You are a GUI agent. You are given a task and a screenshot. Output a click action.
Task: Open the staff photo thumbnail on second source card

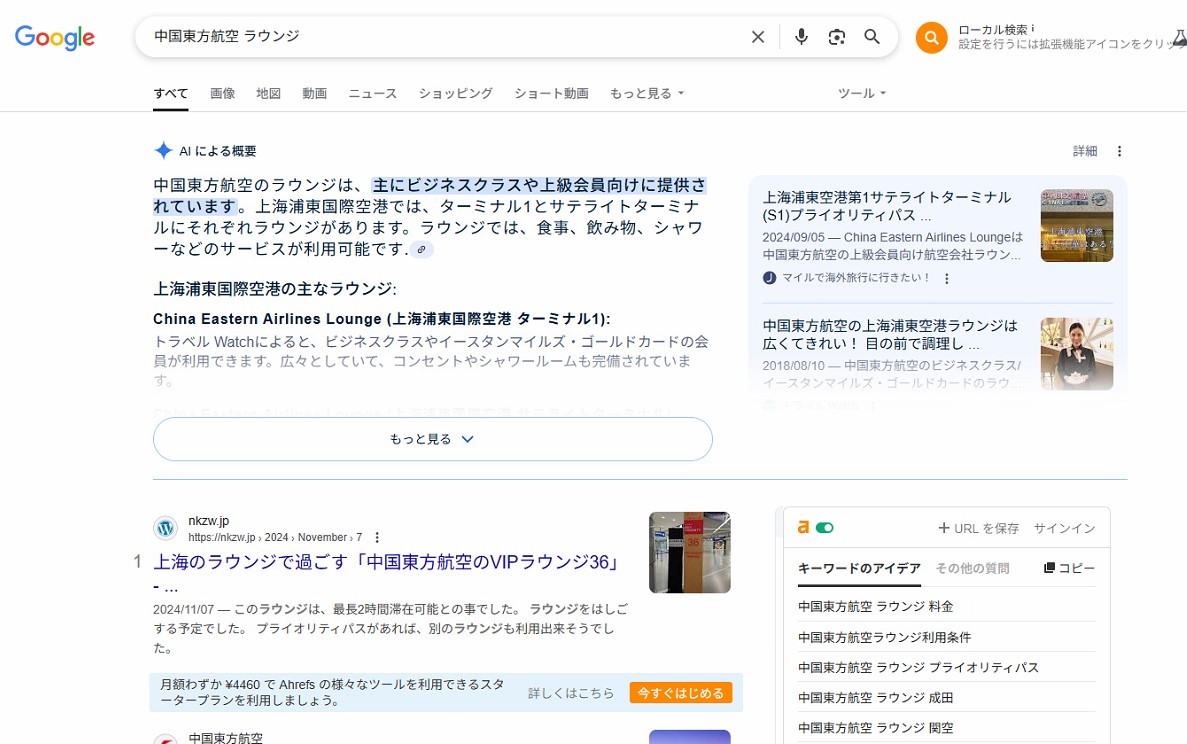[1076, 354]
